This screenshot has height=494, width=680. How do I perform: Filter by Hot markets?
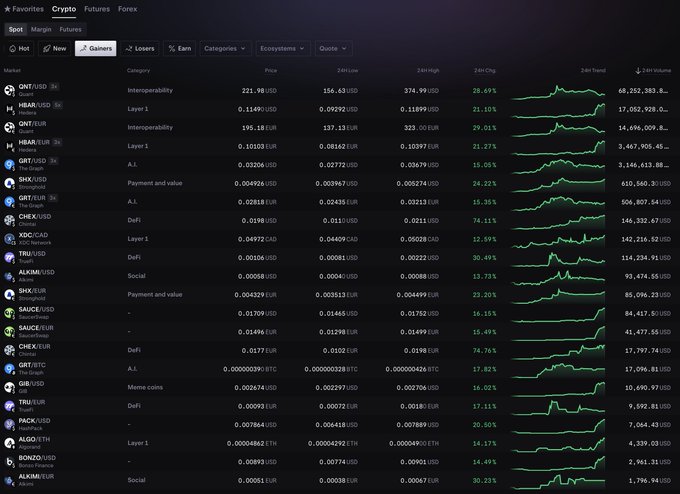coord(20,49)
